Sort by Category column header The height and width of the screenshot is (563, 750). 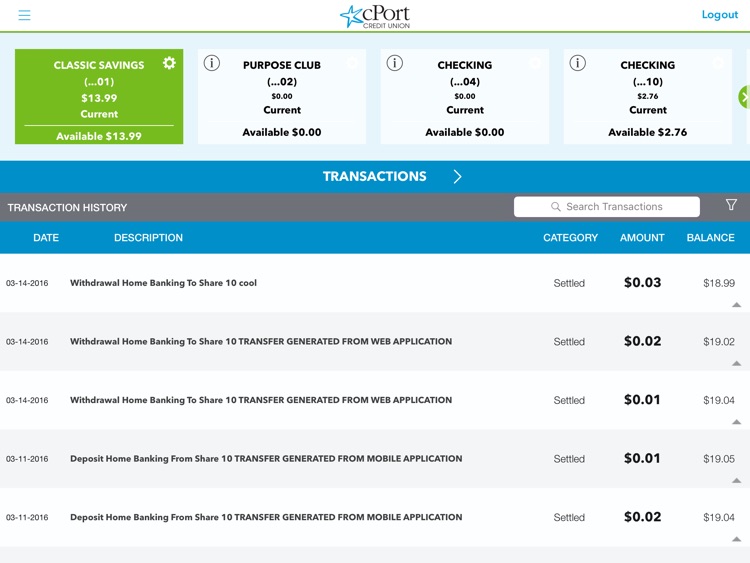(x=570, y=238)
